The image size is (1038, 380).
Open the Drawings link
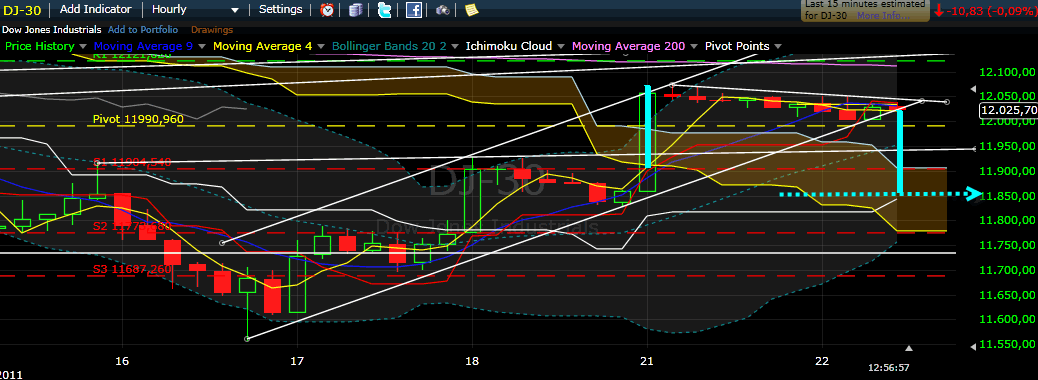(x=212, y=30)
